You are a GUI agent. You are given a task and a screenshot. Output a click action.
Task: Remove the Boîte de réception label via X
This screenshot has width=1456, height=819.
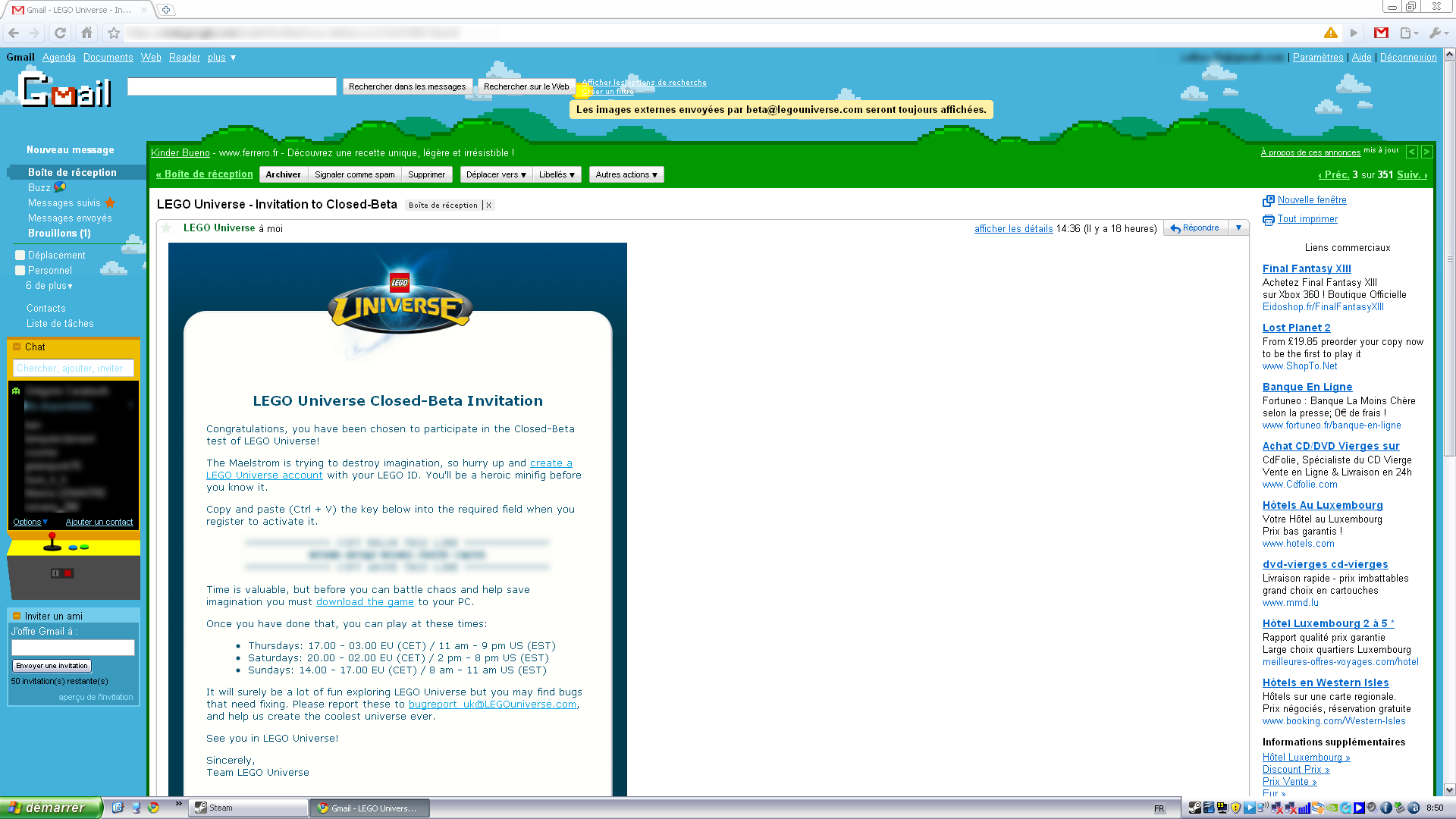click(488, 206)
